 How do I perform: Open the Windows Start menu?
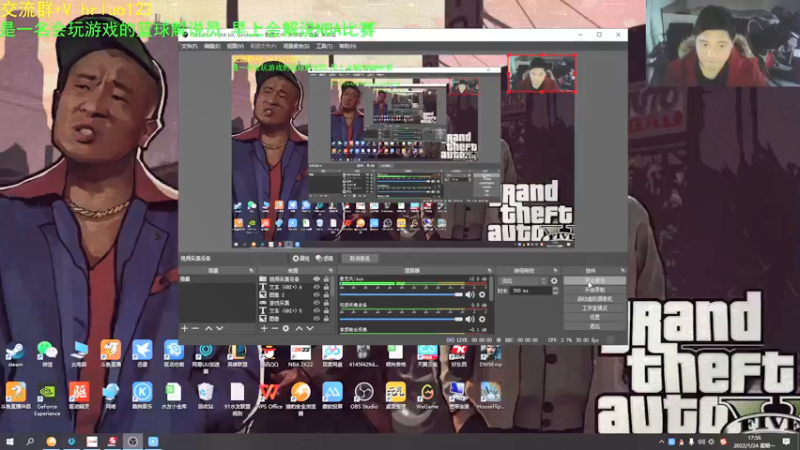pos(10,441)
